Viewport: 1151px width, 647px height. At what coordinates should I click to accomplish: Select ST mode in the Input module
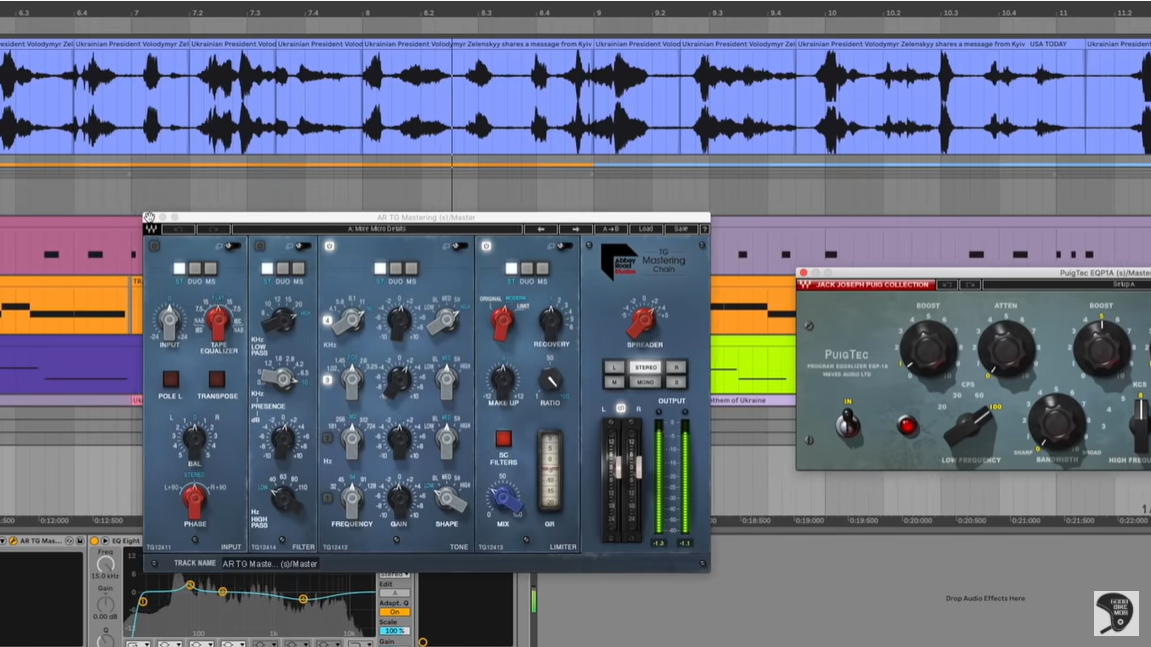179,269
